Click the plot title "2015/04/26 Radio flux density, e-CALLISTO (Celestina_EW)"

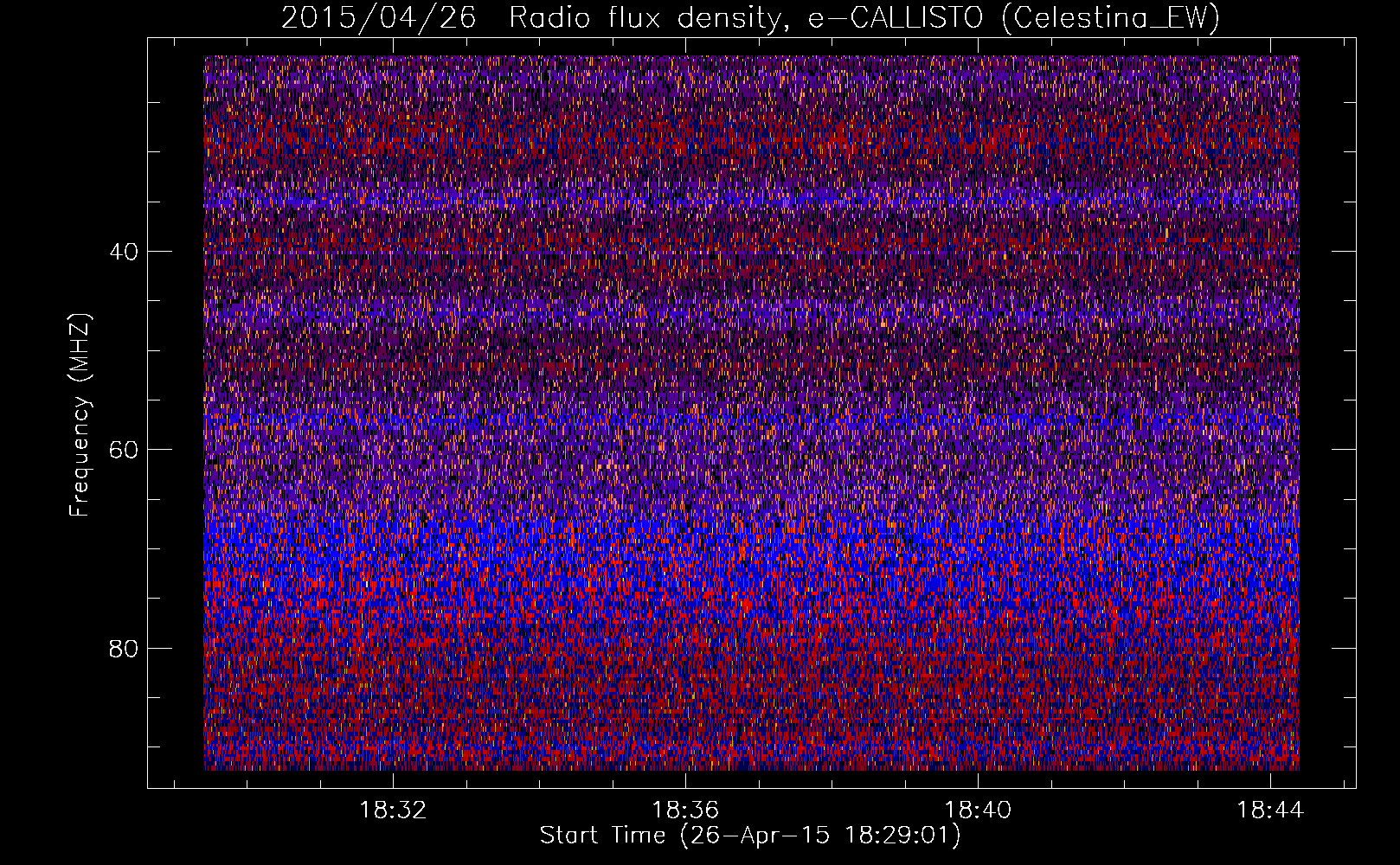[x=750, y=17]
